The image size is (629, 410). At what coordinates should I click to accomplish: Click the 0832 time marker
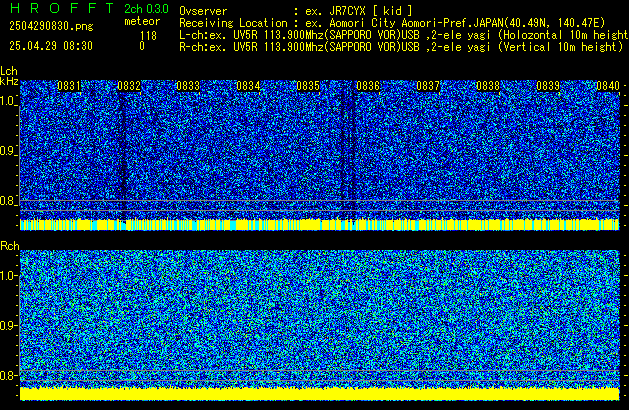(x=129, y=86)
